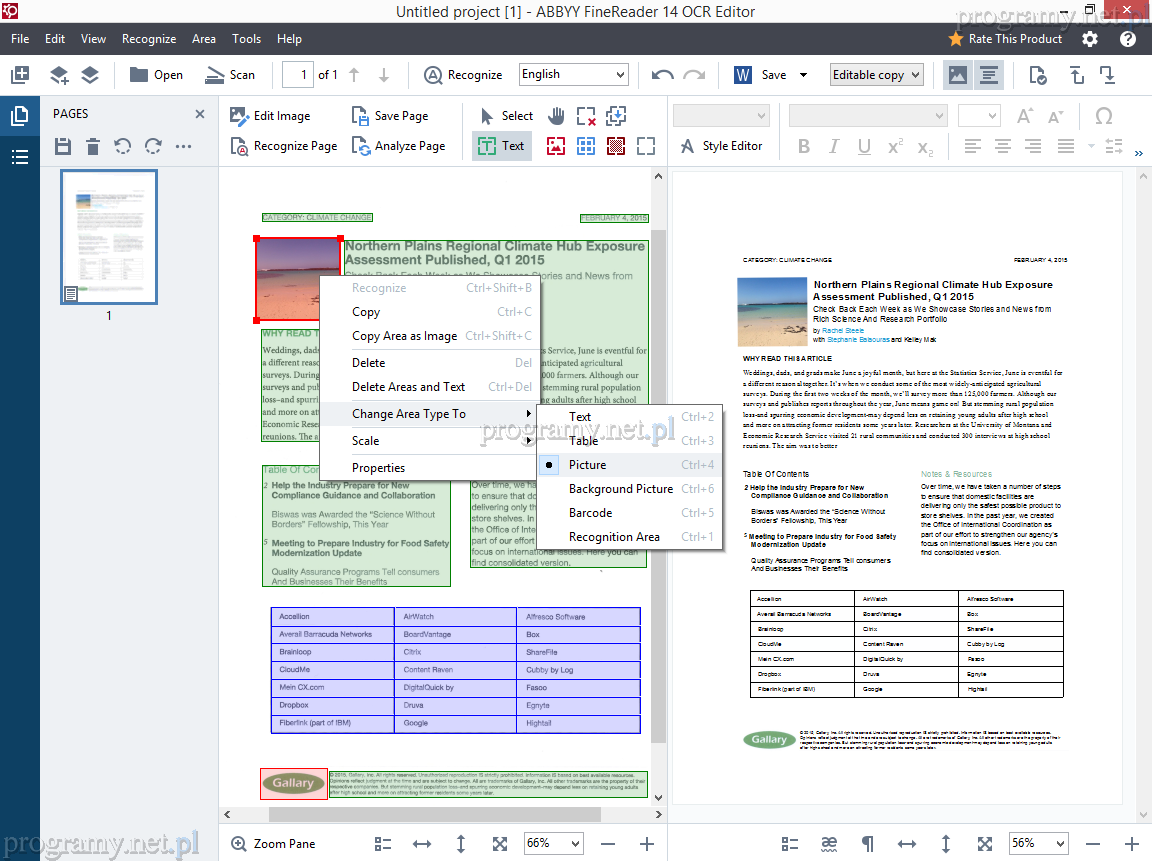This screenshot has width=1152, height=861.
Task: Open the Recognize menu in menu bar
Action: [x=149, y=39]
